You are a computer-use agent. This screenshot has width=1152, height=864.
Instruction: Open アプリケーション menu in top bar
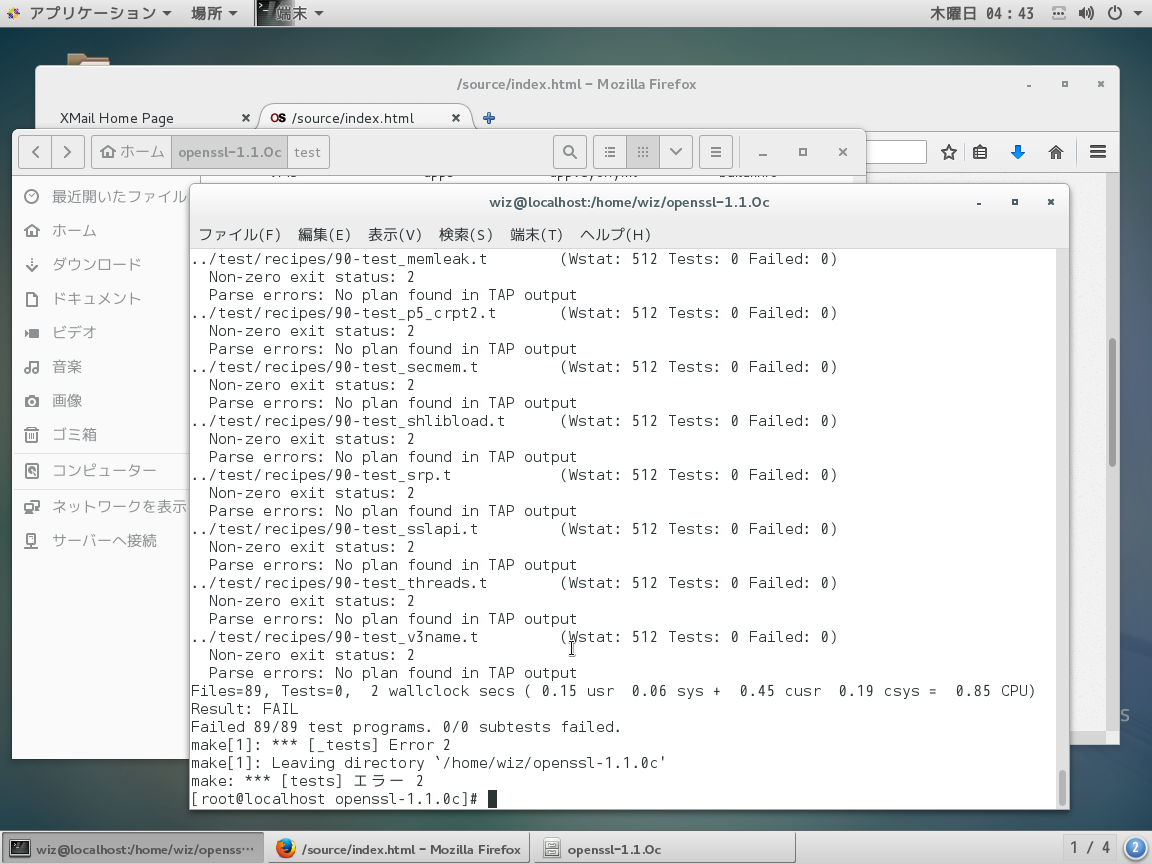(90, 13)
